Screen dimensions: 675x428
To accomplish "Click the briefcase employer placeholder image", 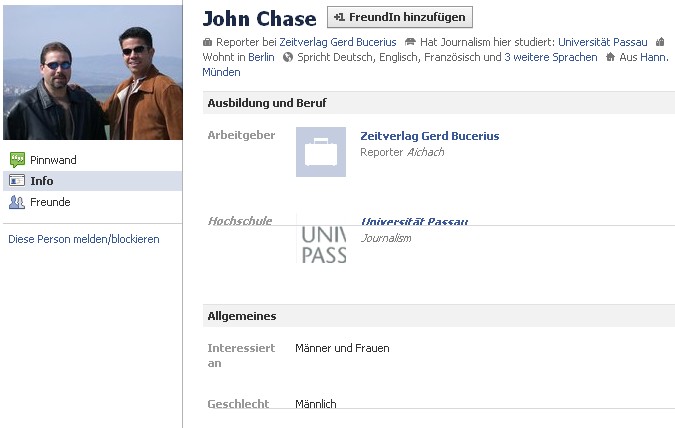I will tap(321, 152).
